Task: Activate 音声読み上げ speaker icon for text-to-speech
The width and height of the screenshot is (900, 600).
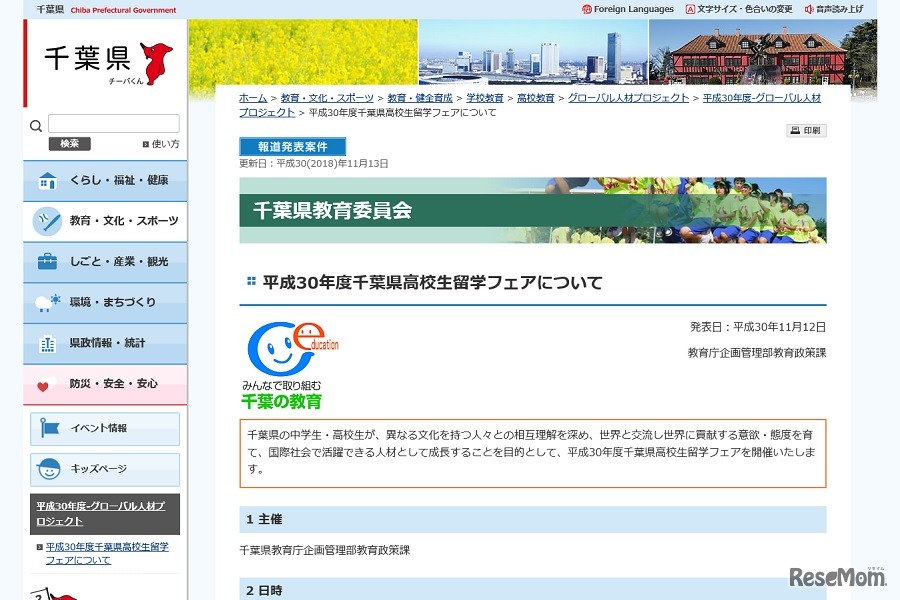Action: (808, 9)
